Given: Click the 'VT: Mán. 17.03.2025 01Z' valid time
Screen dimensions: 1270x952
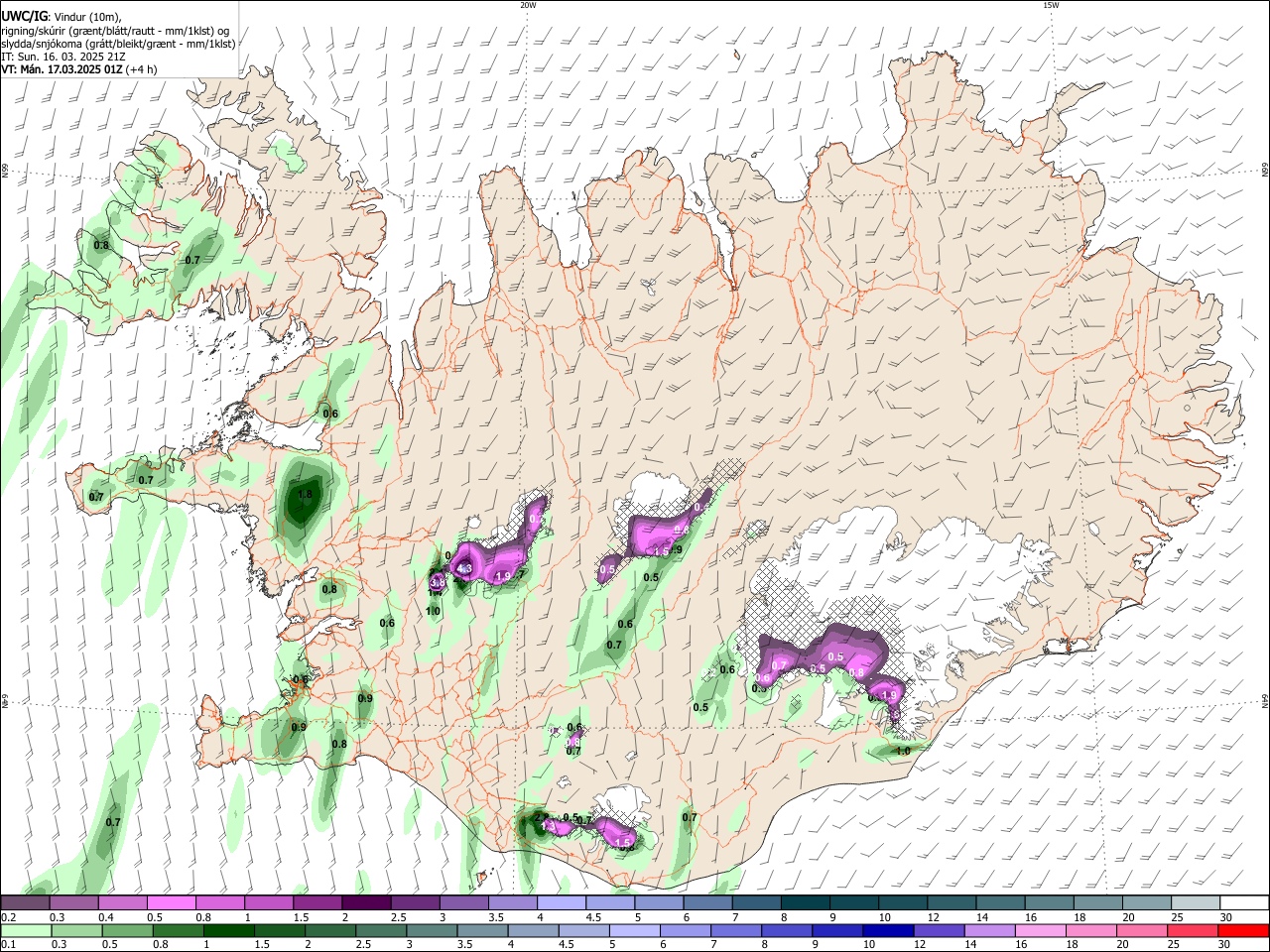Looking at the screenshot, I should click(62, 69).
